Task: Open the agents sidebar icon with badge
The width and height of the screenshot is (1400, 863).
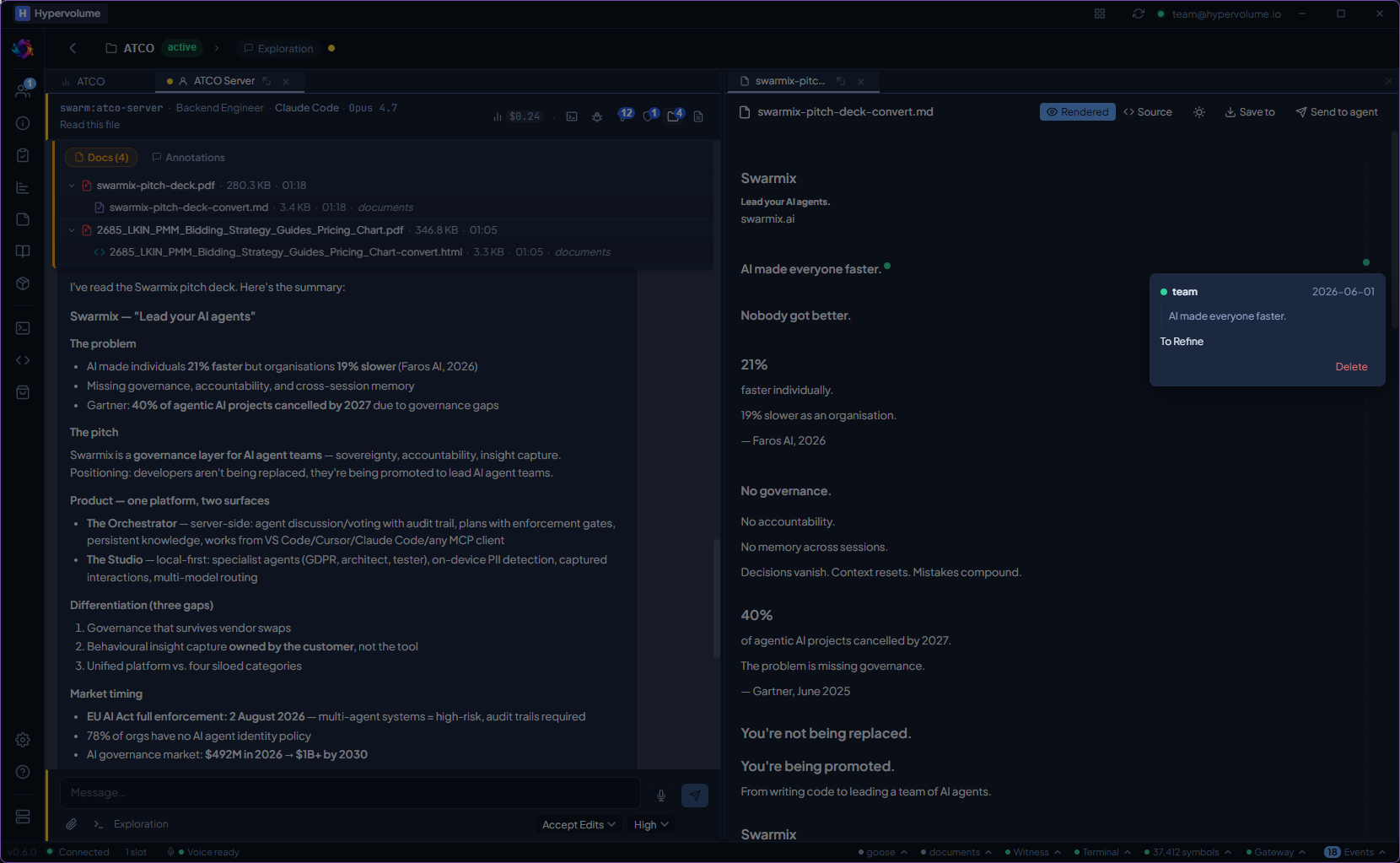Action: tap(23, 89)
